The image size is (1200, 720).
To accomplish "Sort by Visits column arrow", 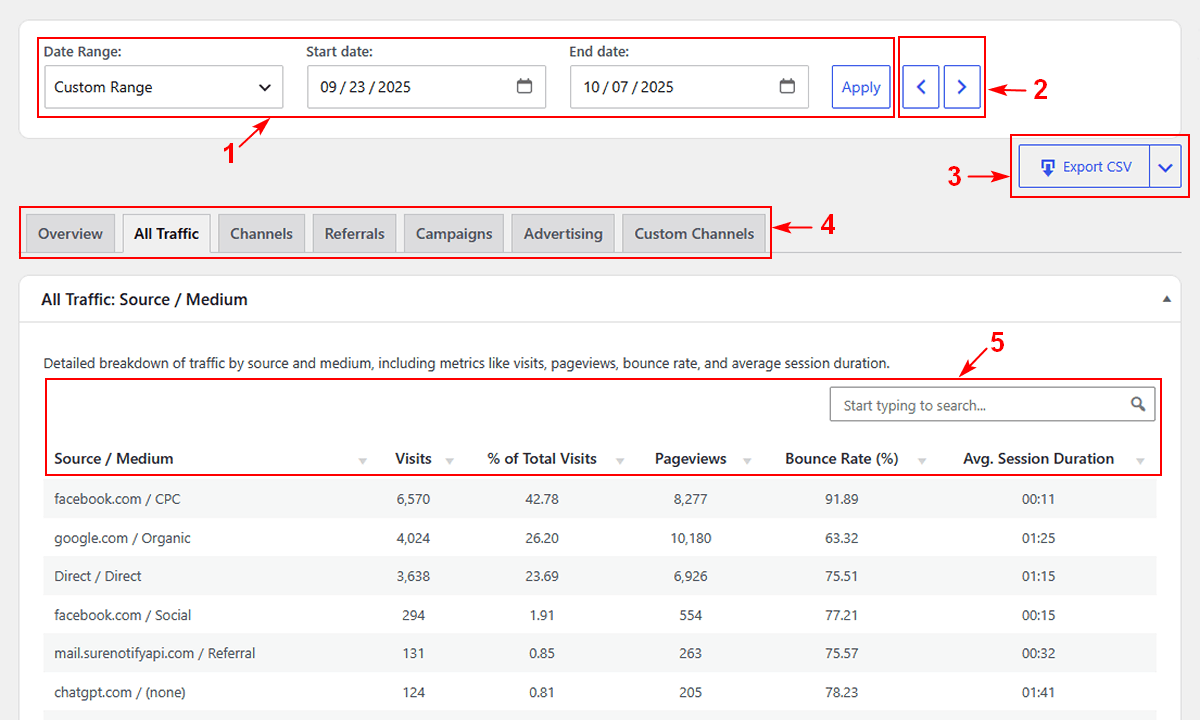I will coord(449,460).
